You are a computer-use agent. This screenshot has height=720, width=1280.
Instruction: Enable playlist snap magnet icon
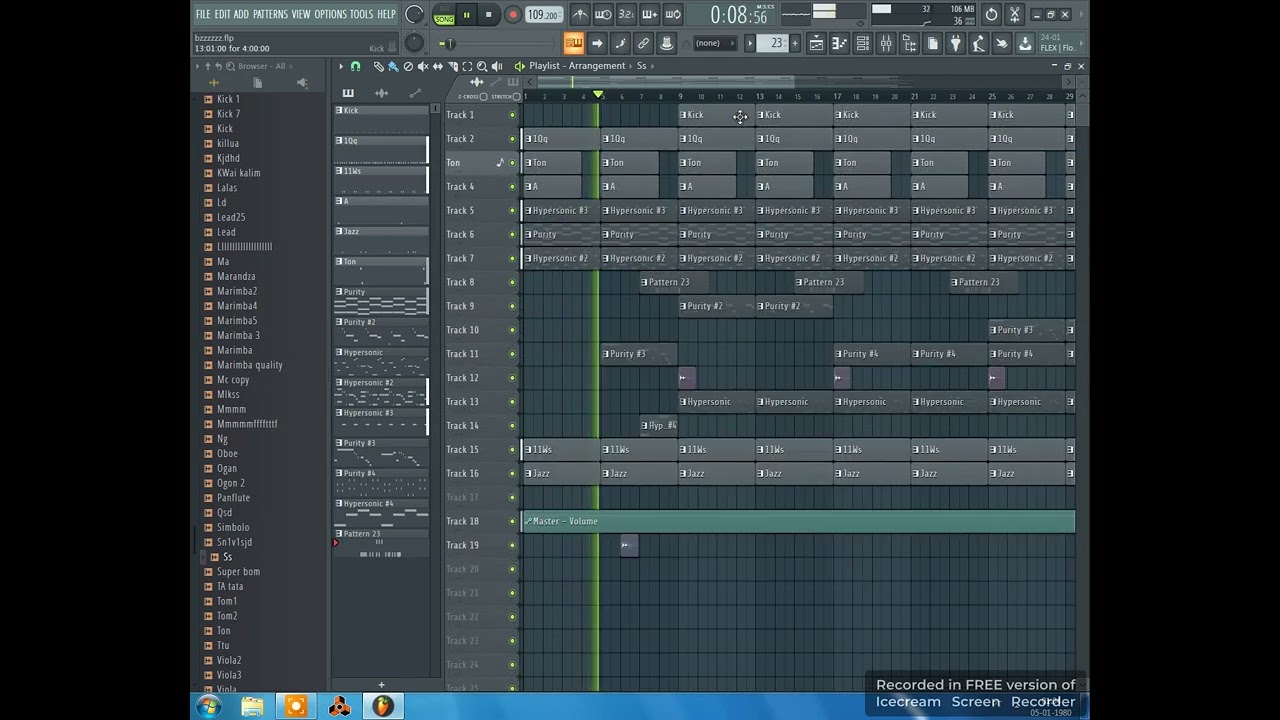click(x=356, y=66)
